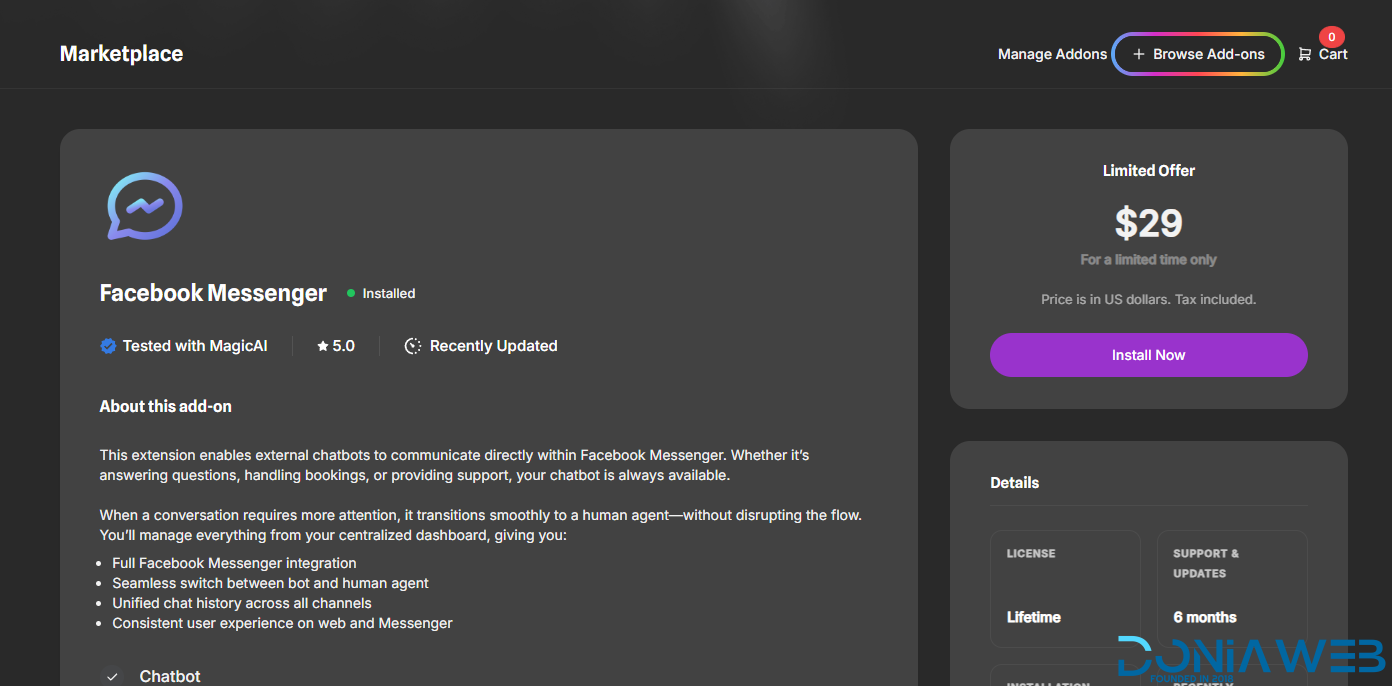Viewport: 1392px width, 686px height.
Task: Click the green Installed status dot
Action: 351,293
